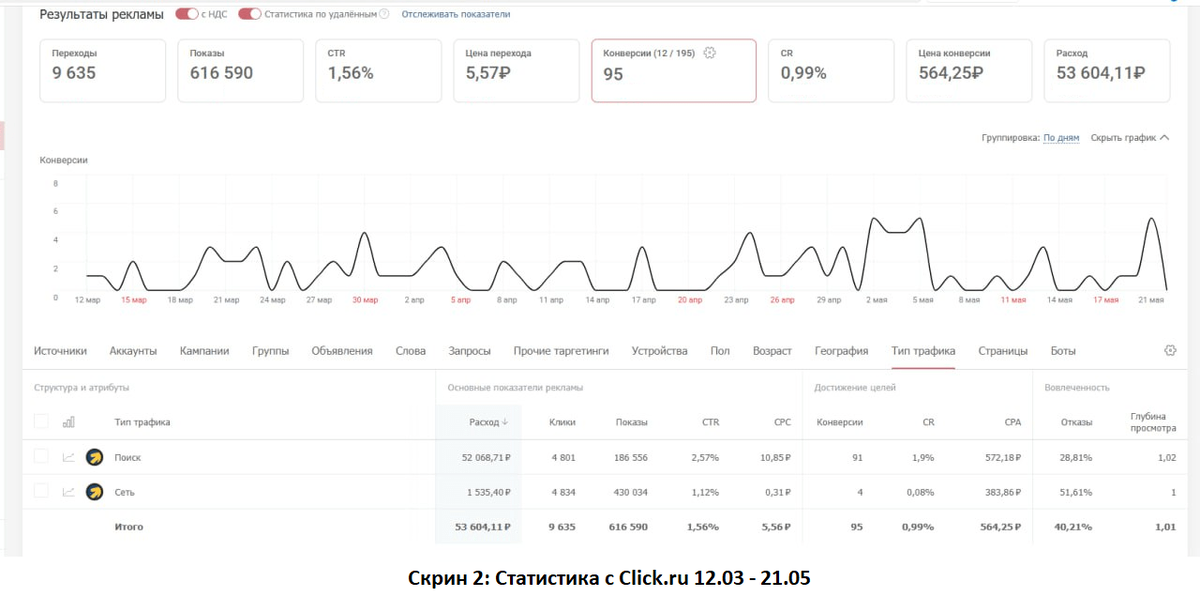1200x612 pixels.
Task: Click Сеть row label
Action: [125, 492]
